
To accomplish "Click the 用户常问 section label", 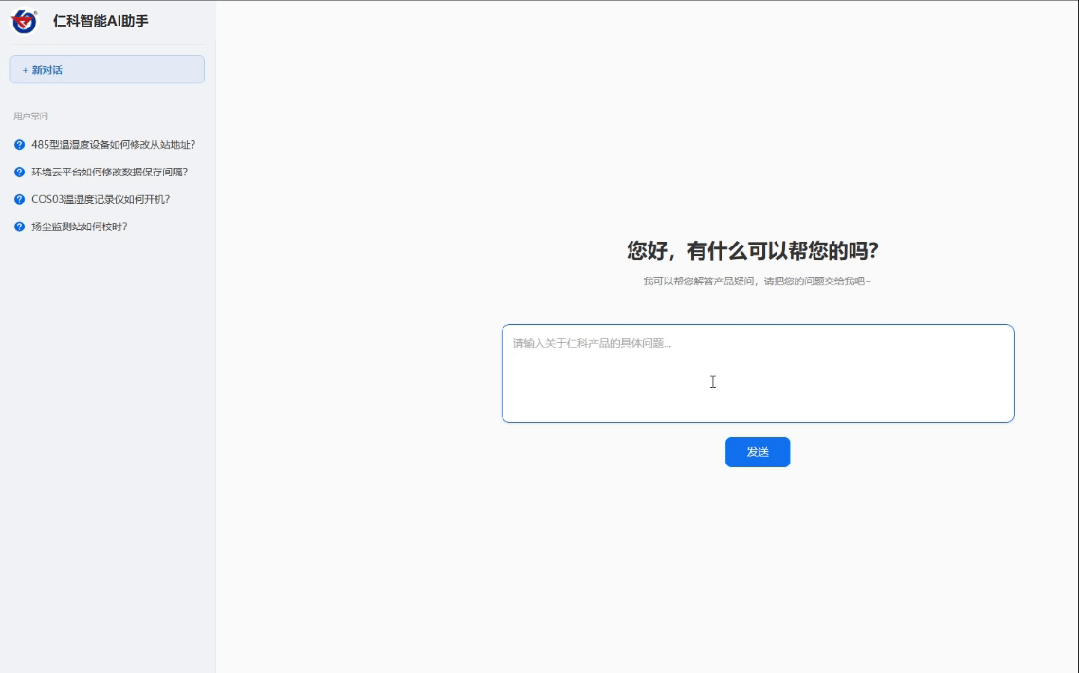I will pos(31,116).
